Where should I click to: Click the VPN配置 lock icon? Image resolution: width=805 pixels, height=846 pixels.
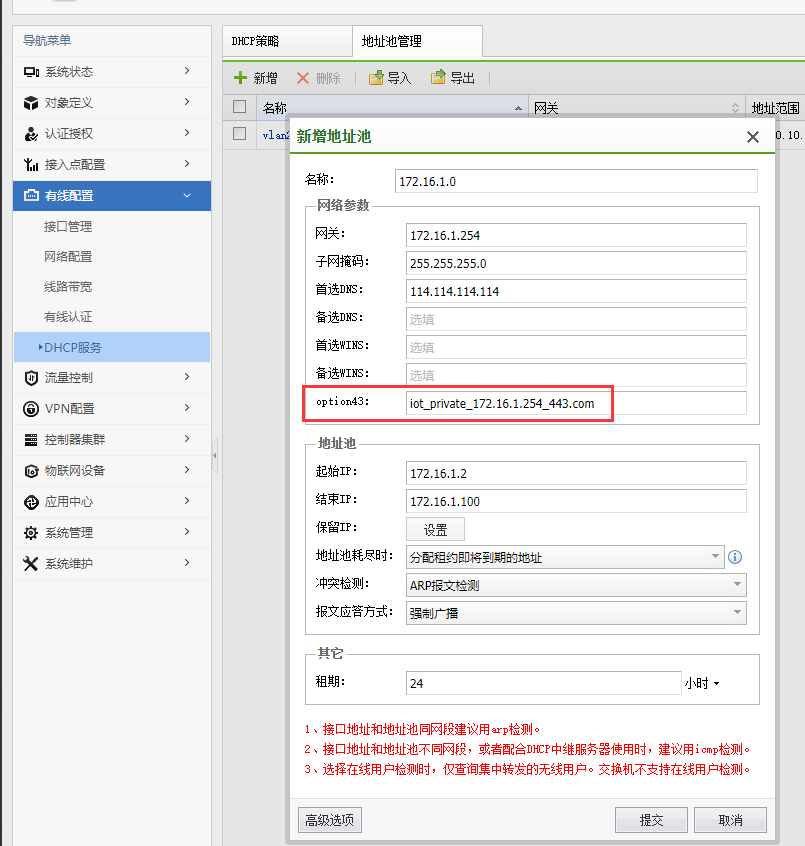tap(31, 409)
